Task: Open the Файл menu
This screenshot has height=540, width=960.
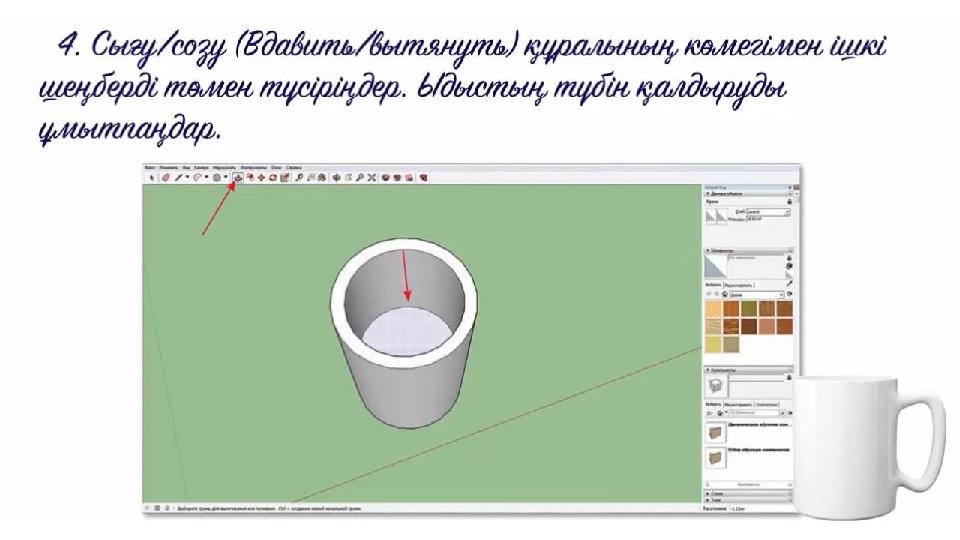Action: point(149,168)
